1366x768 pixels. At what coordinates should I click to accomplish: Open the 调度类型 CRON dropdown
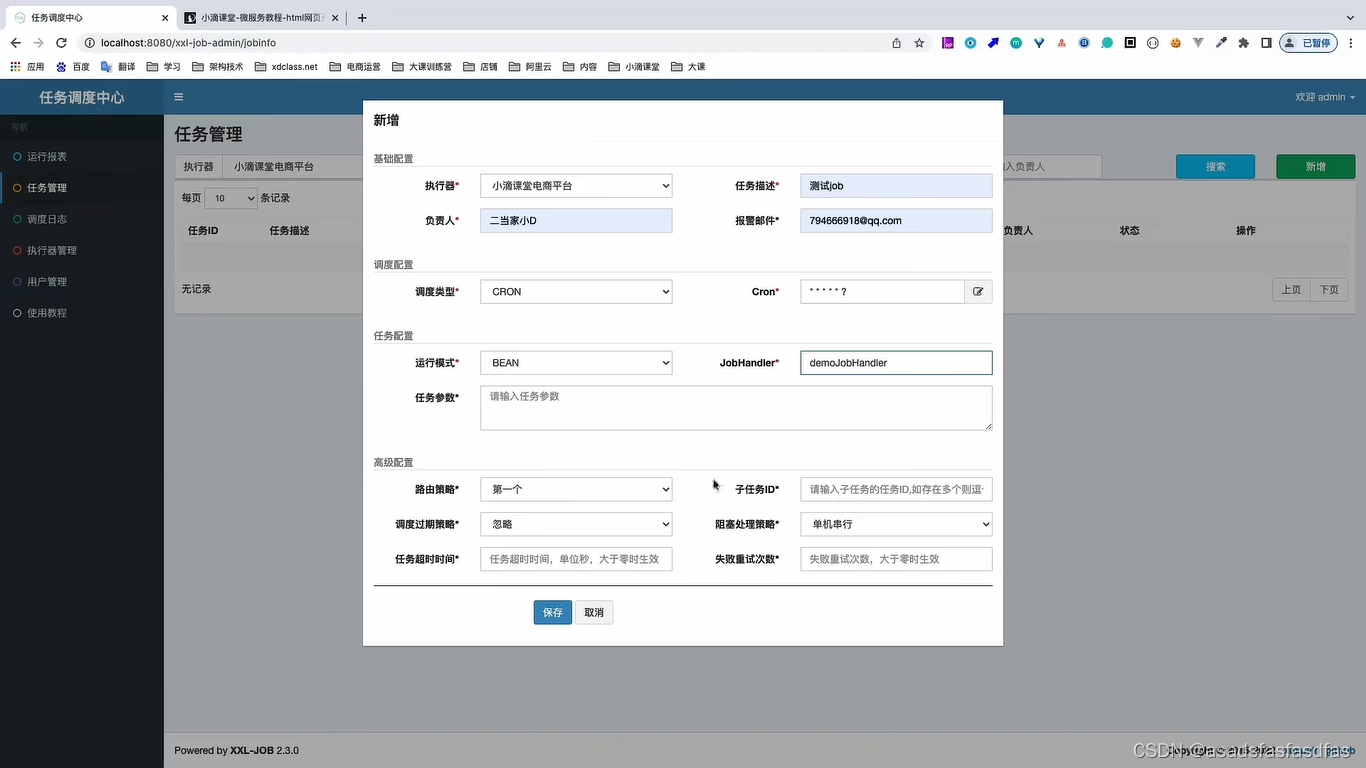[x=576, y=292]
